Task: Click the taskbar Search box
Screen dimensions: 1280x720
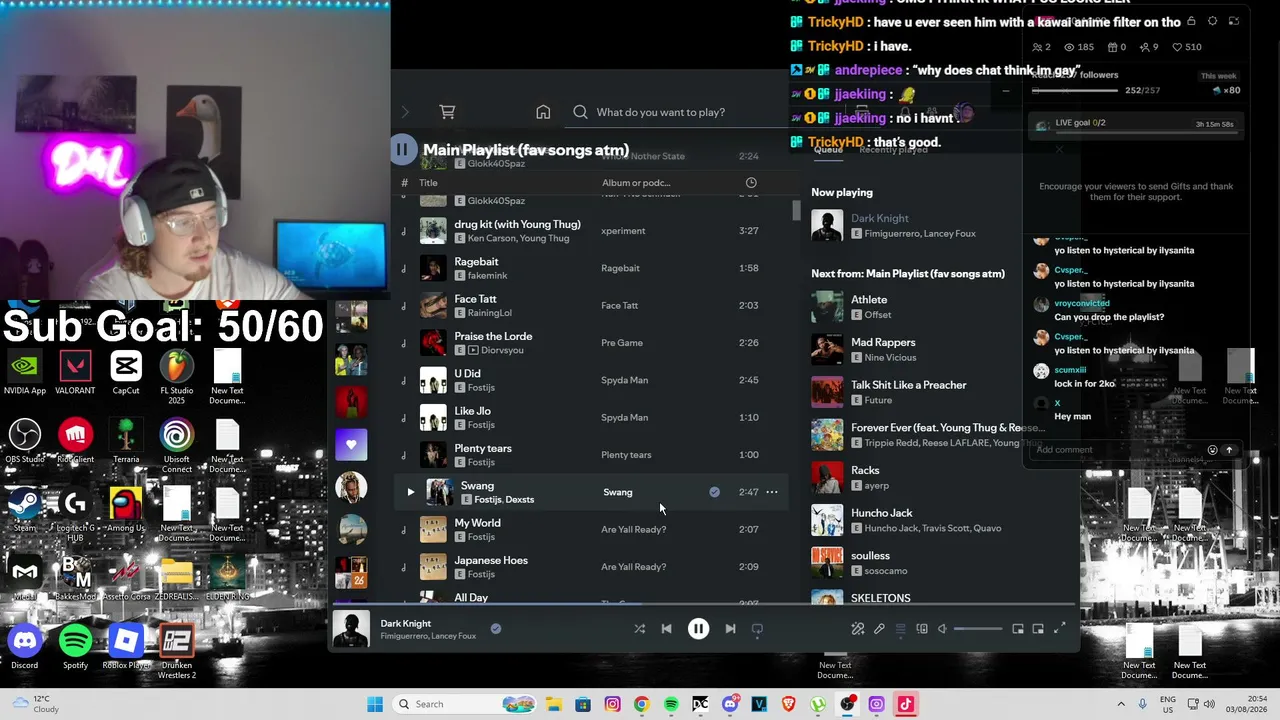Action: tap(463, 704)
